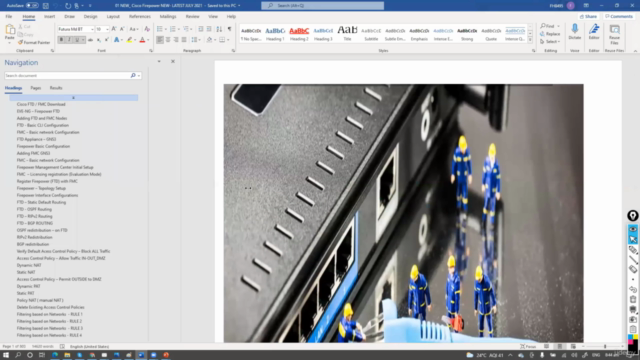Image resolution: width=640 pixels, height=360 pixels.
Task: Click the Bullets list icon
Action: coord(160,29)
